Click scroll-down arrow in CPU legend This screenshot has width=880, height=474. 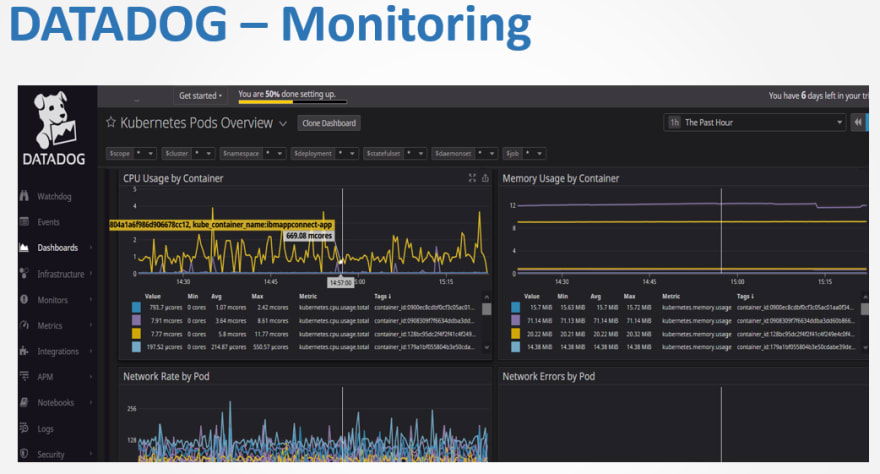pos(487,347)
